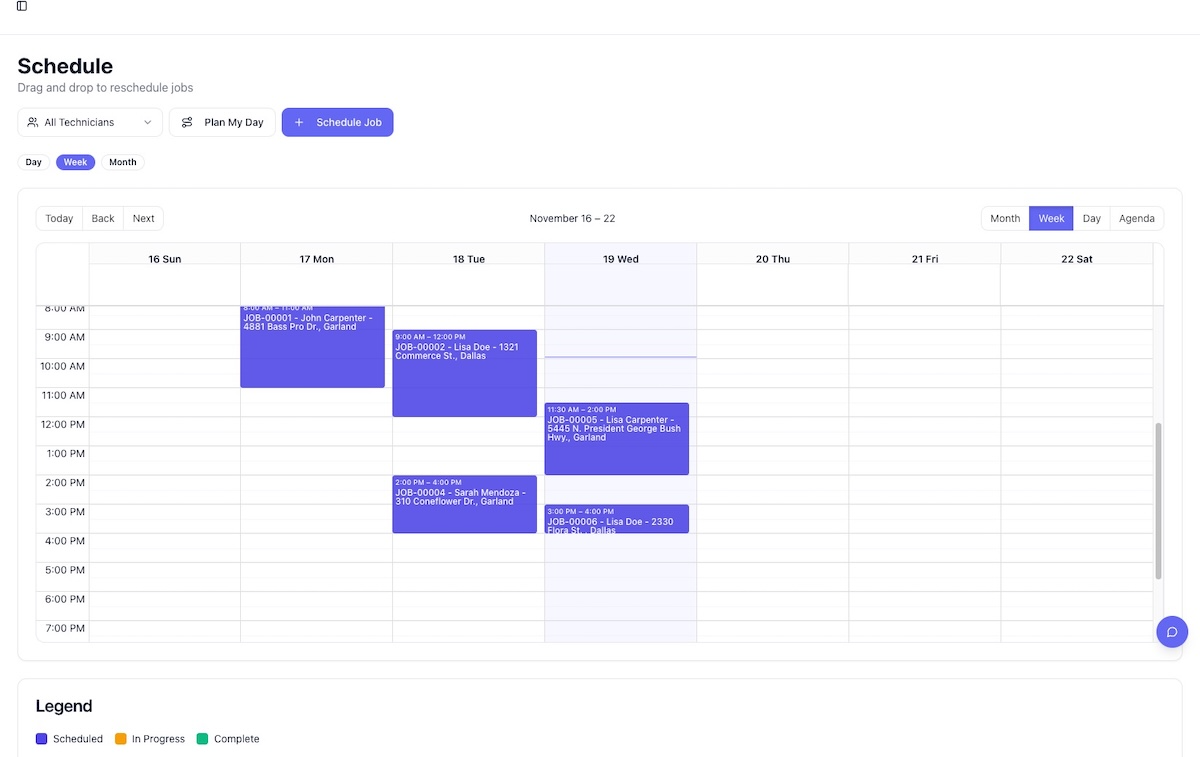Switch to the Month tab in calendar header
The height and width of the screenshot is (757, 1200).
(x=1004, y=218)
